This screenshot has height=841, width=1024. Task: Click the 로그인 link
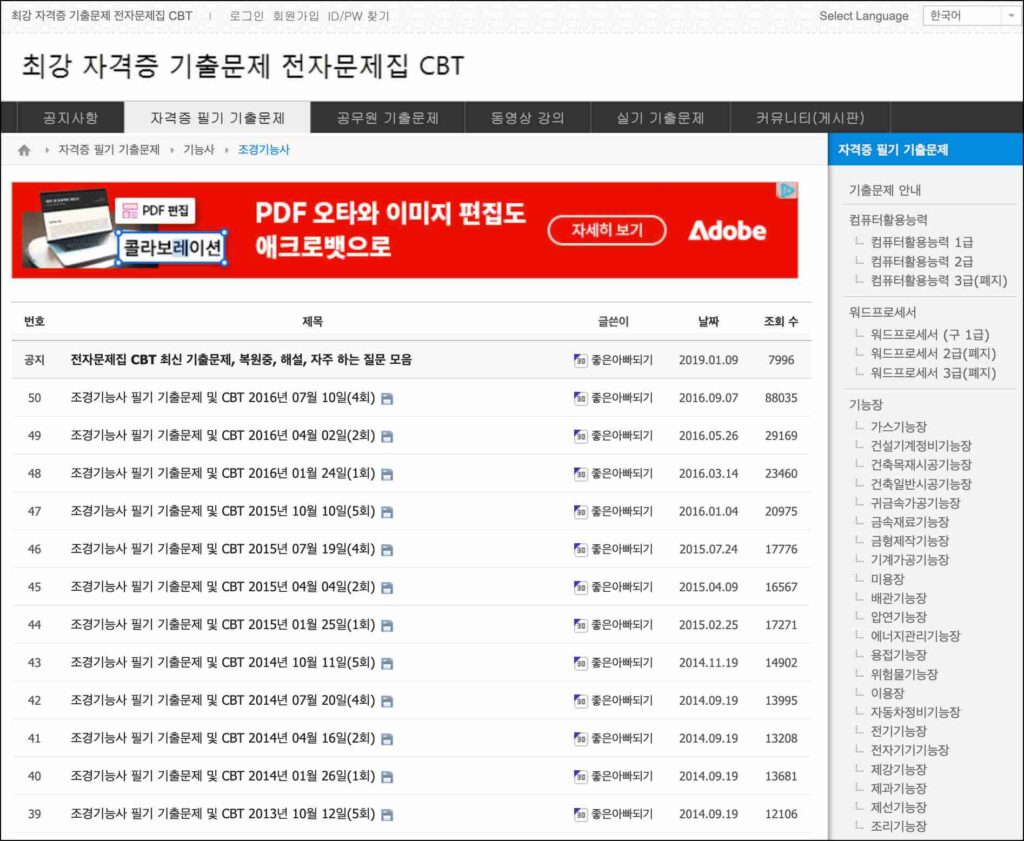click(246, 16)
